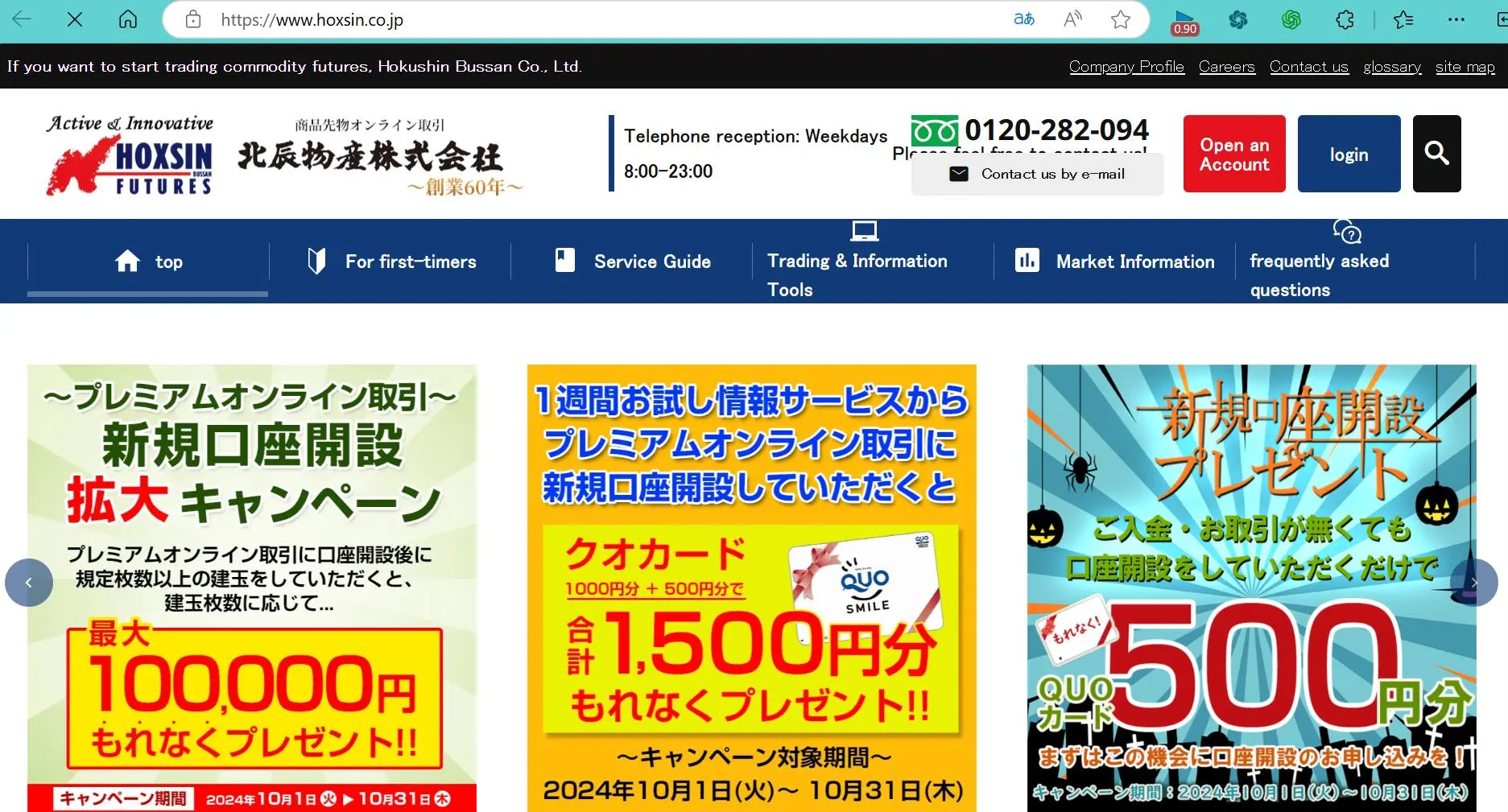The height and width of the screenshot is (812, 1508).
Task: Open the Halloween 500円 QUO card banner
Action: [x=1252, y=588]
